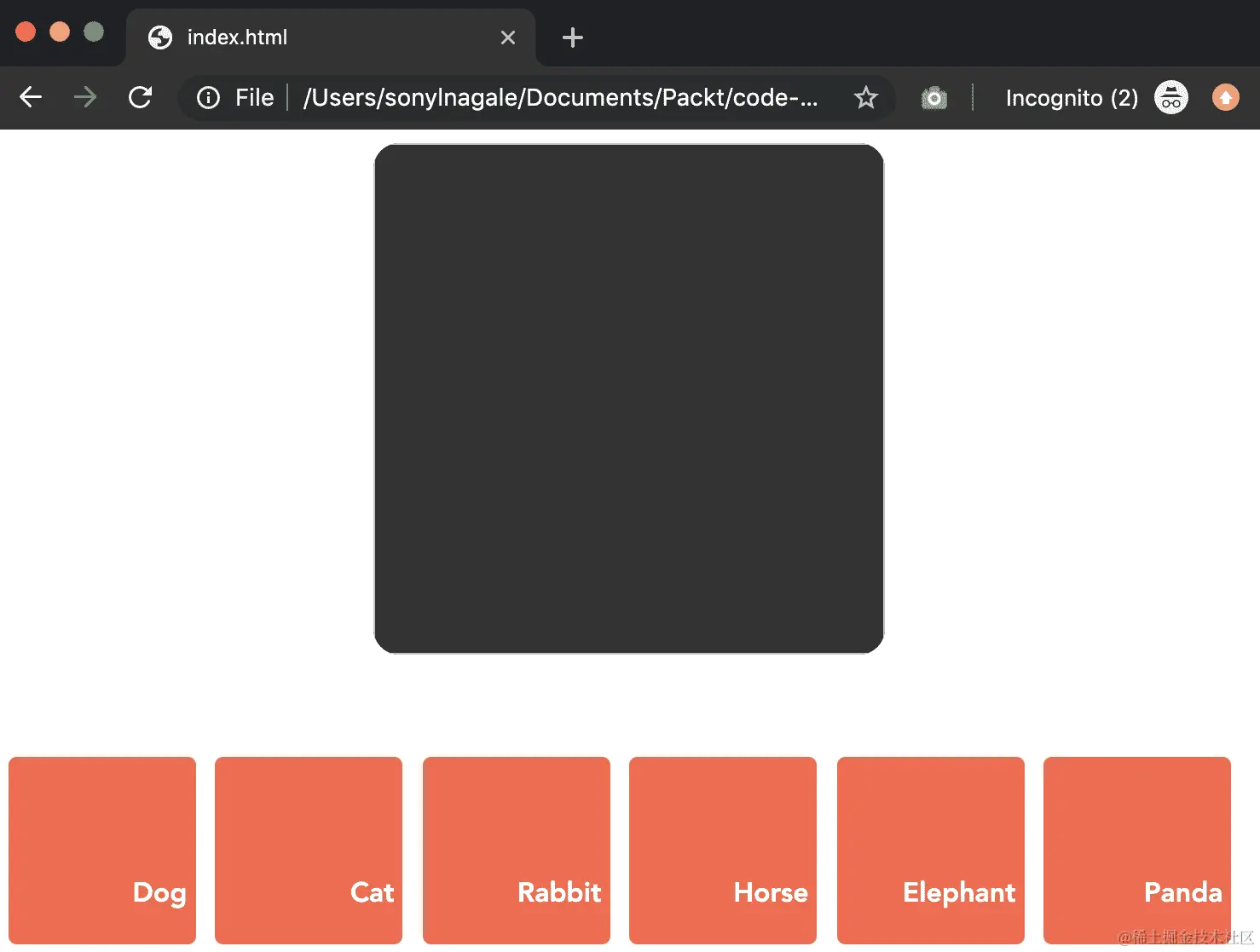Go back with the browser back arrow
The image size is (1260, 952).
[31, 97]
